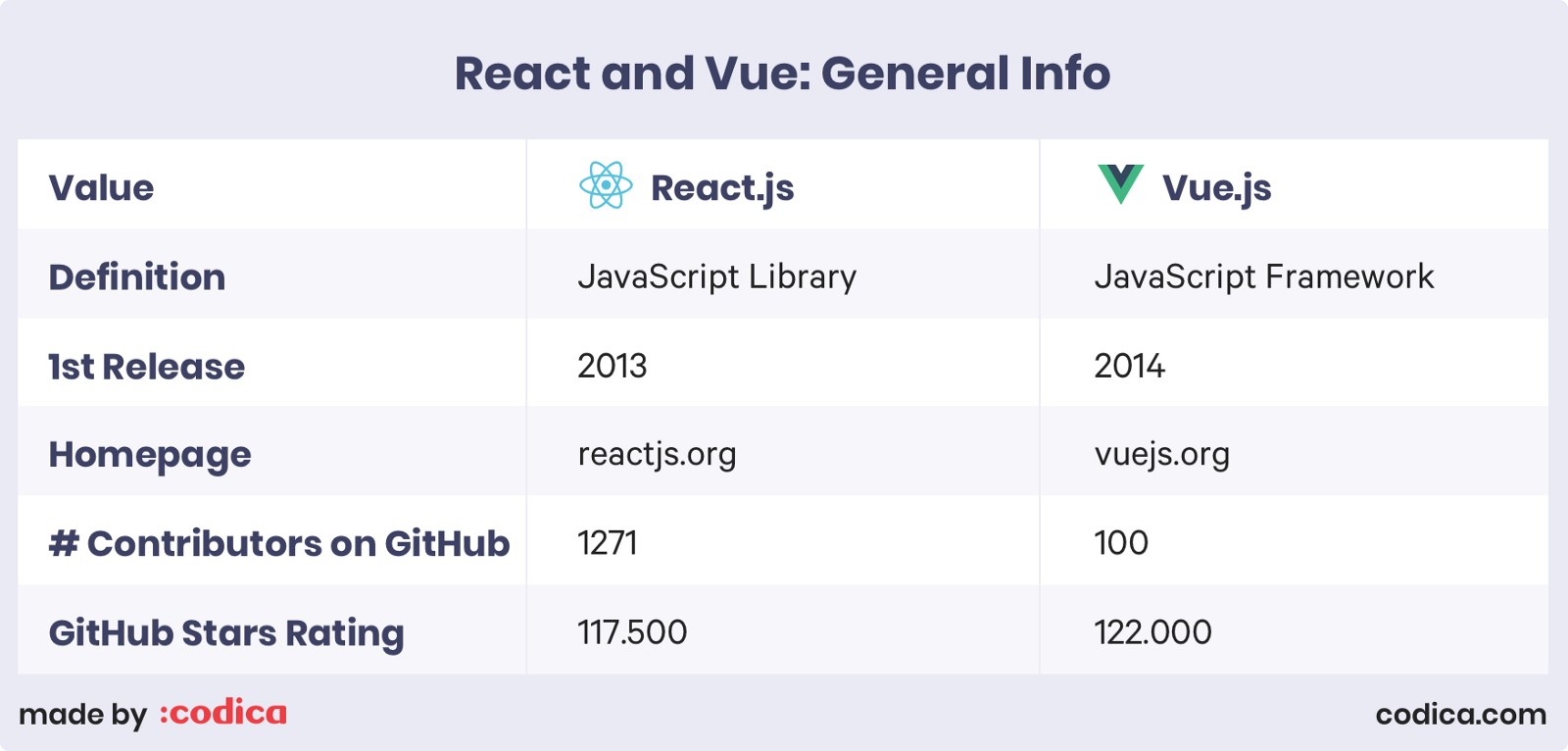Click the Value column header
Image resolution: width=1568 pixels, height=751 pixels.
[101, 187]
